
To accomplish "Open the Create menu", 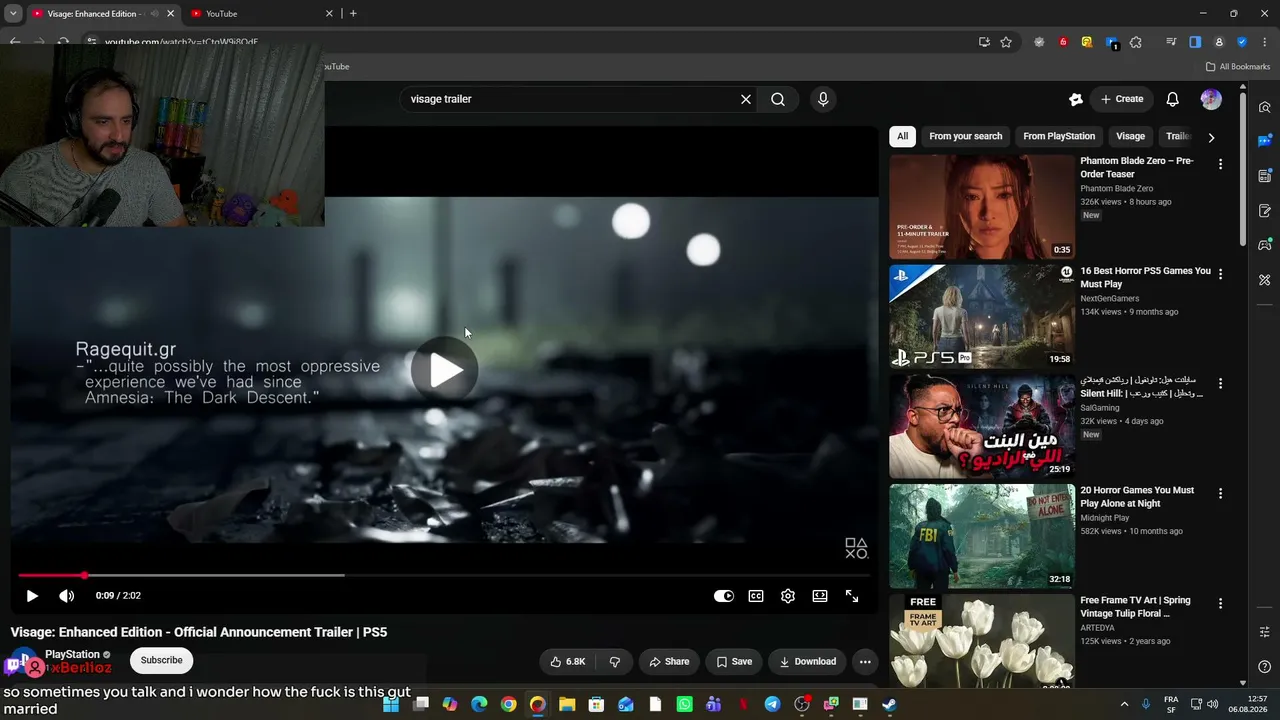I will click(1122, 99).
